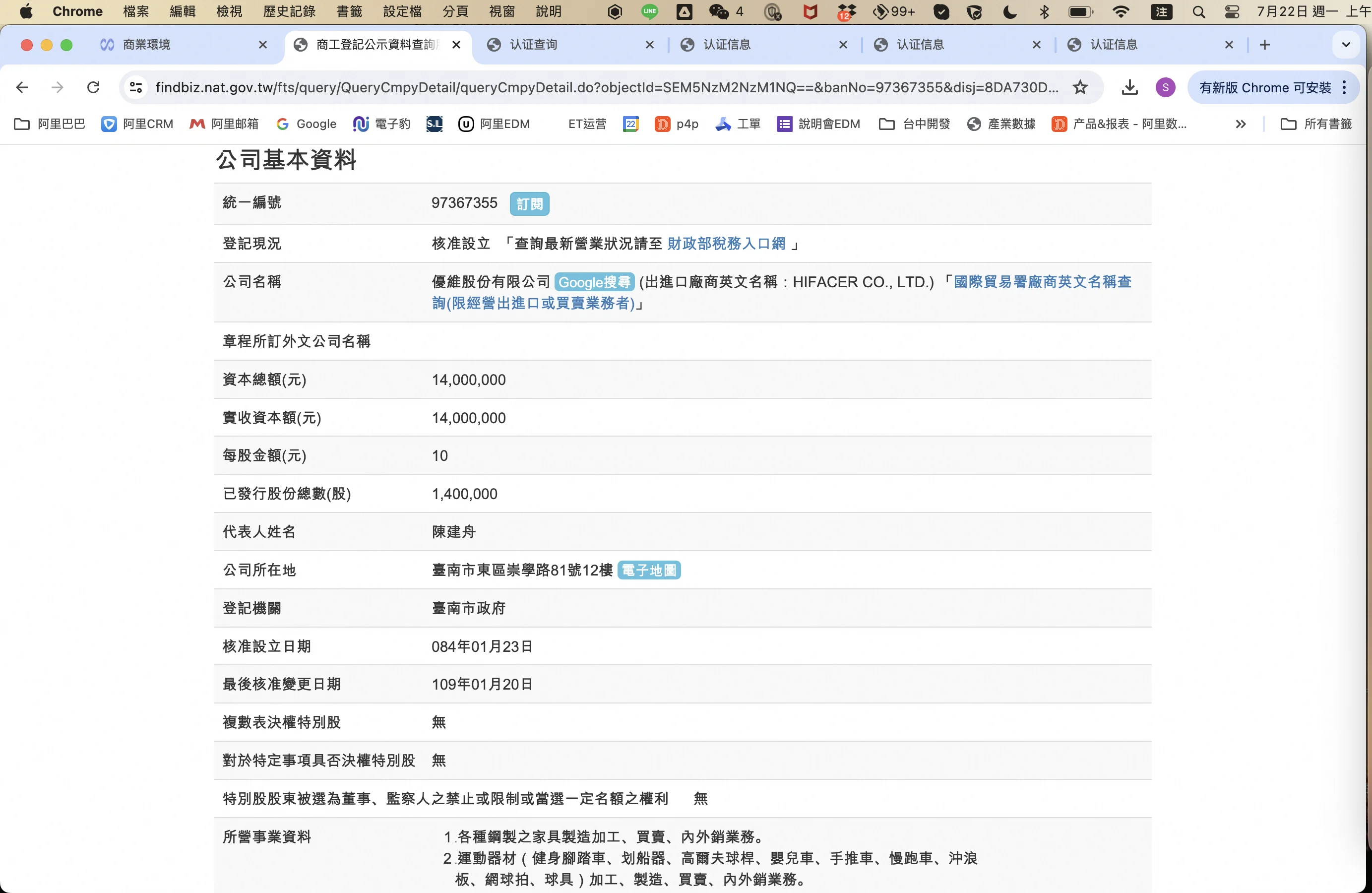Switch to the 商業環境 tab

pyautogui.click(x=146, y=44)
